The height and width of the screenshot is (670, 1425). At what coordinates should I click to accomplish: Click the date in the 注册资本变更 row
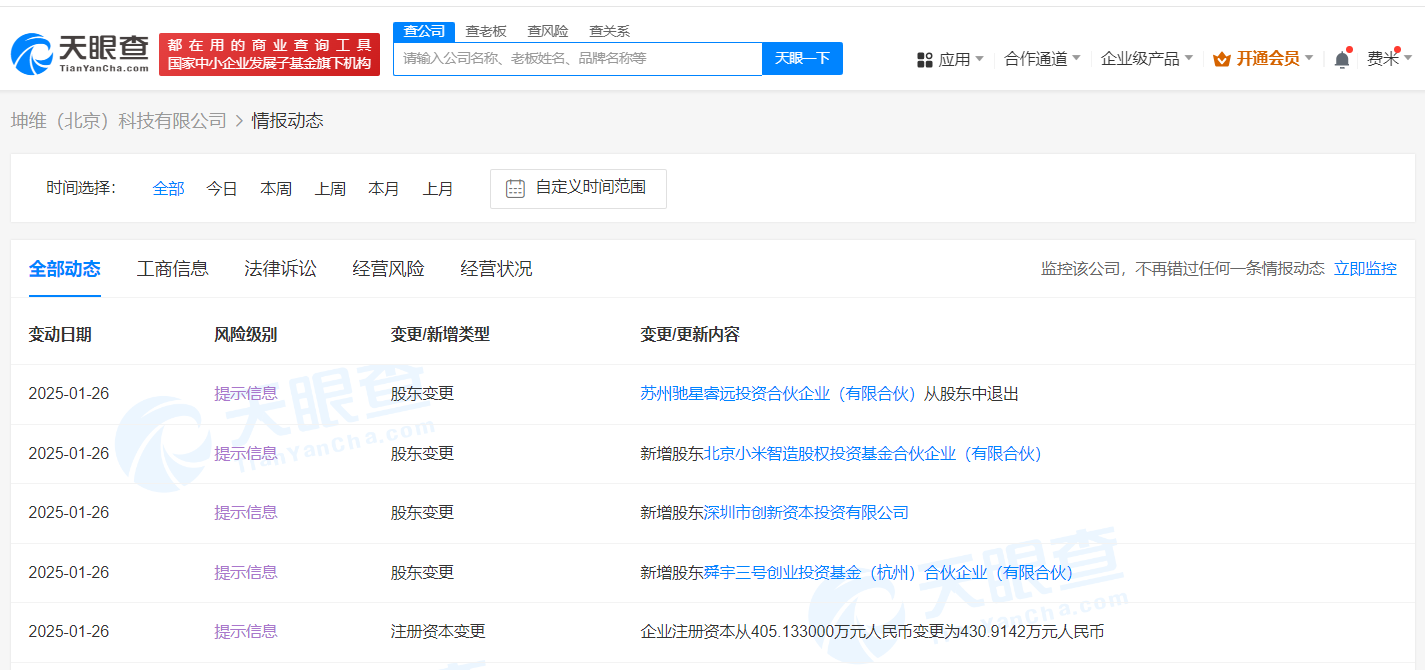69,631
